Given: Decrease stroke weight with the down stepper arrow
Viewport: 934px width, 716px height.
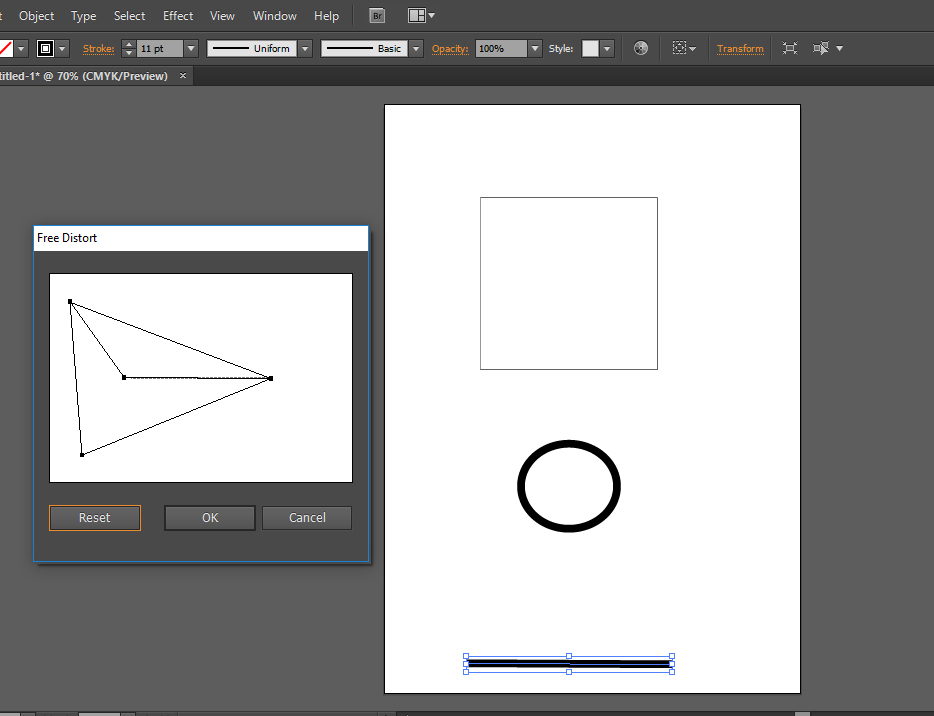Looking at the screenshot, I should 129,52.
